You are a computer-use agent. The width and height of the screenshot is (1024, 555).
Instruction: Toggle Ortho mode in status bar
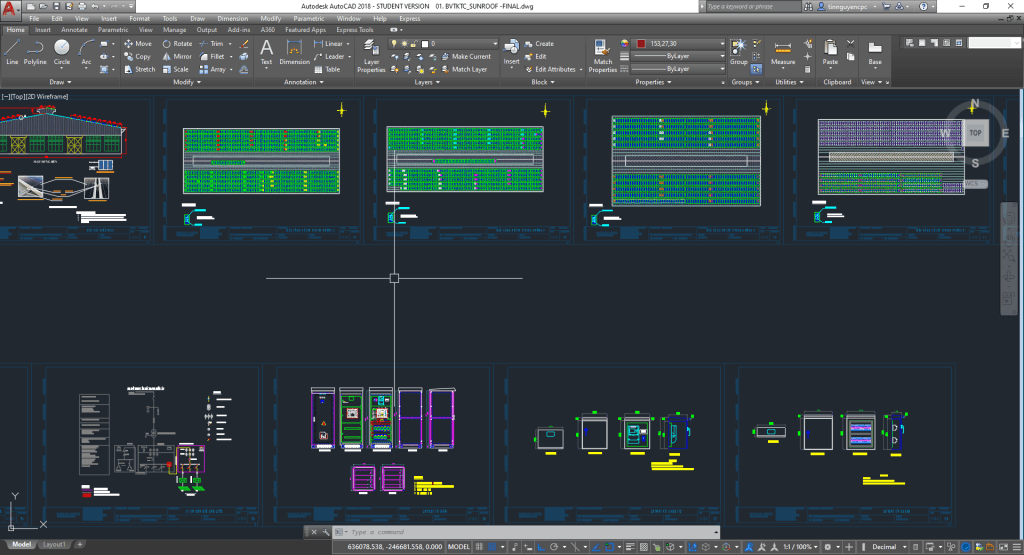tap(541, 547)
